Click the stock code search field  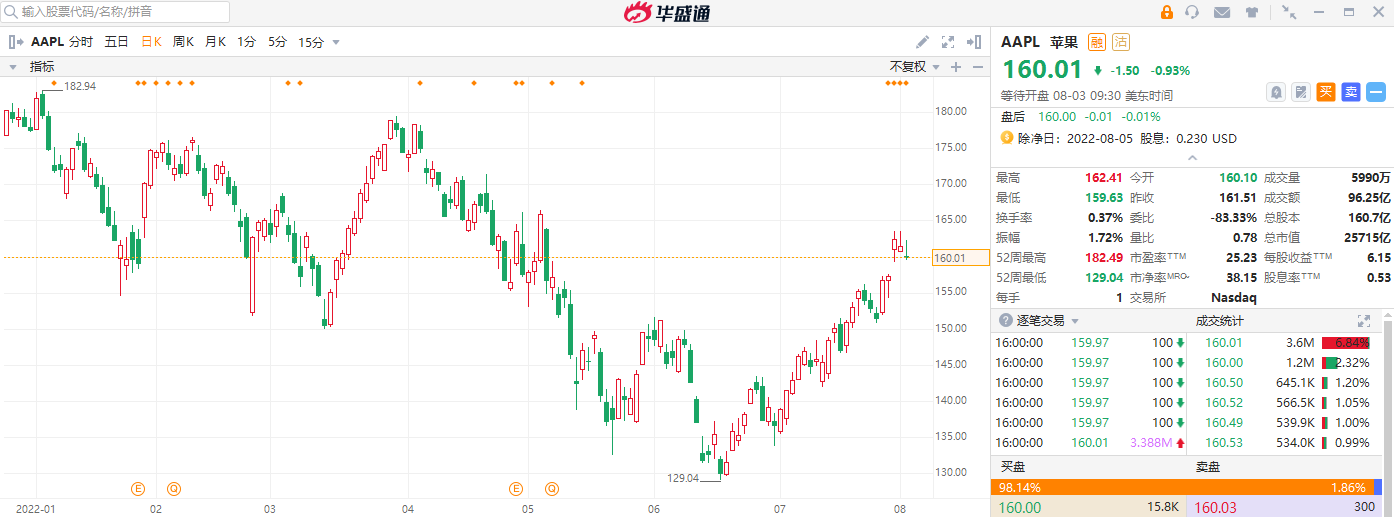click(116, 12)
